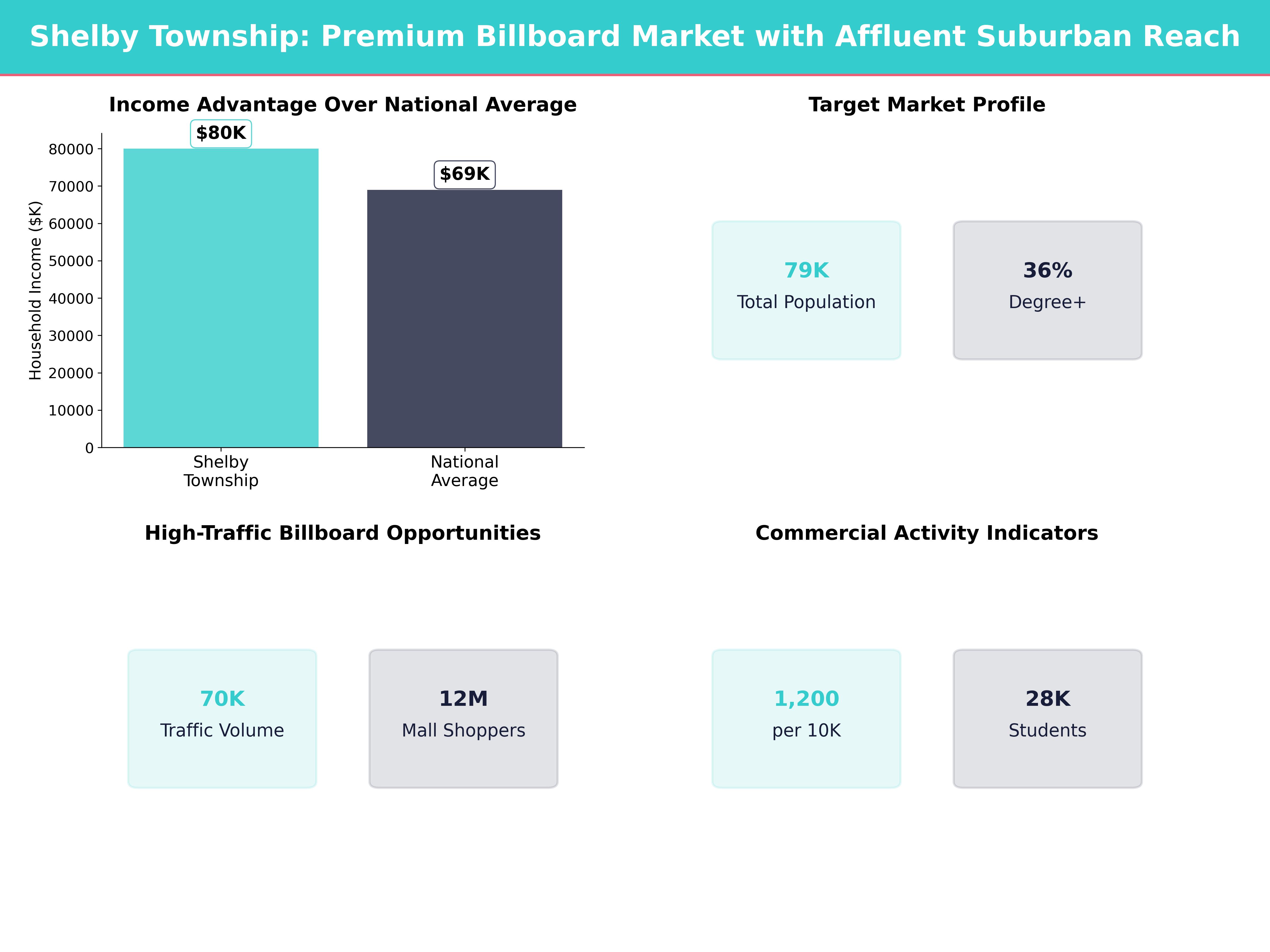Click the 'Household Income ($K)' axis label

tap(36, 290)
